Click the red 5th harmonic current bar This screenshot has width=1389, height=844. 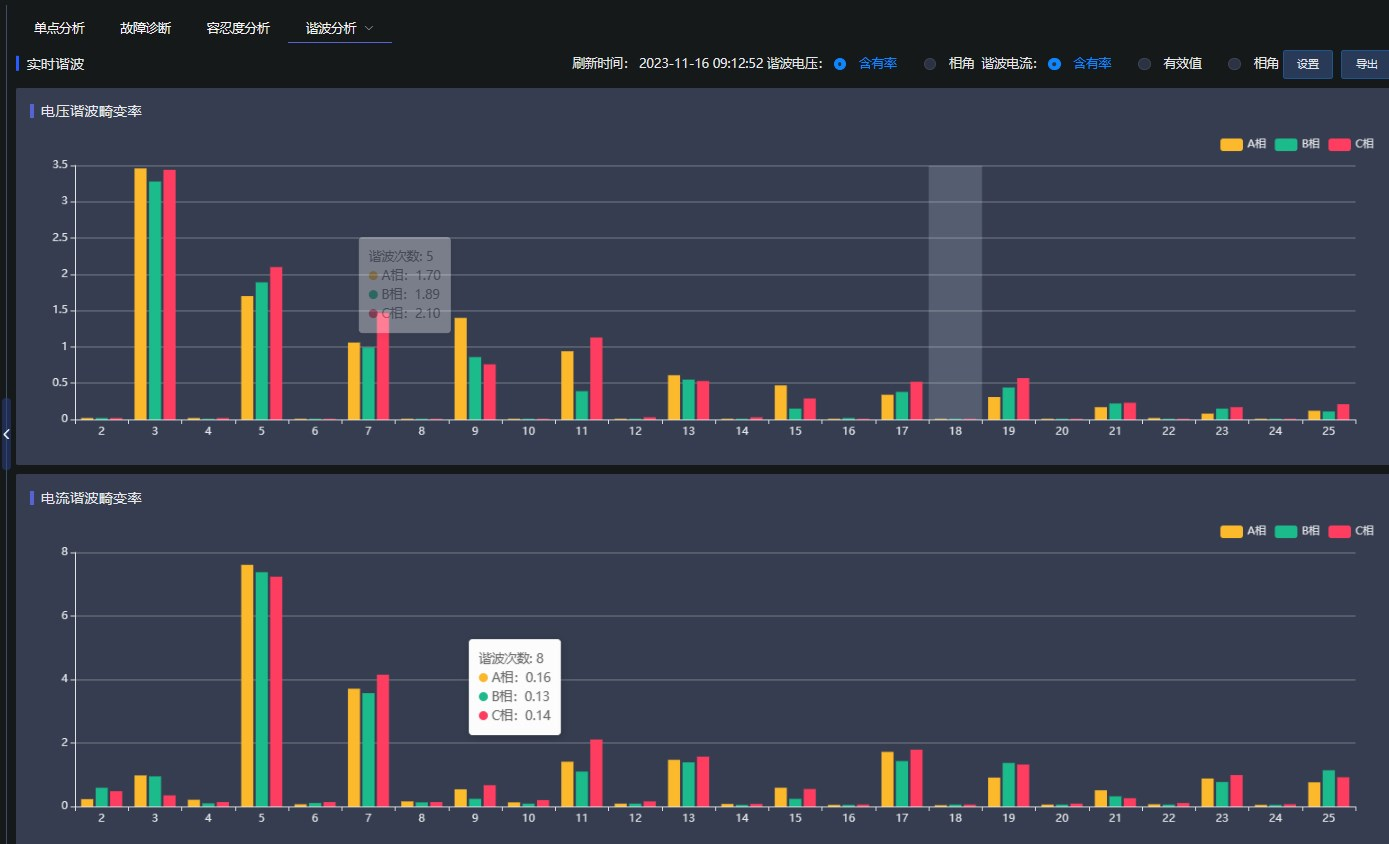click(276, 690)
